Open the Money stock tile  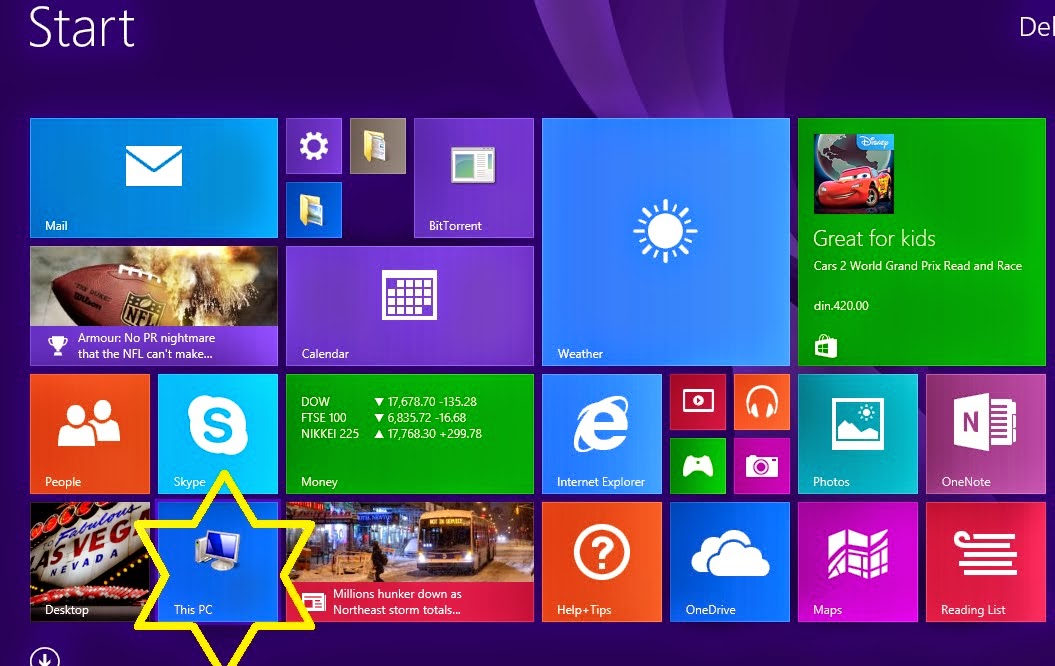[409, 434]
